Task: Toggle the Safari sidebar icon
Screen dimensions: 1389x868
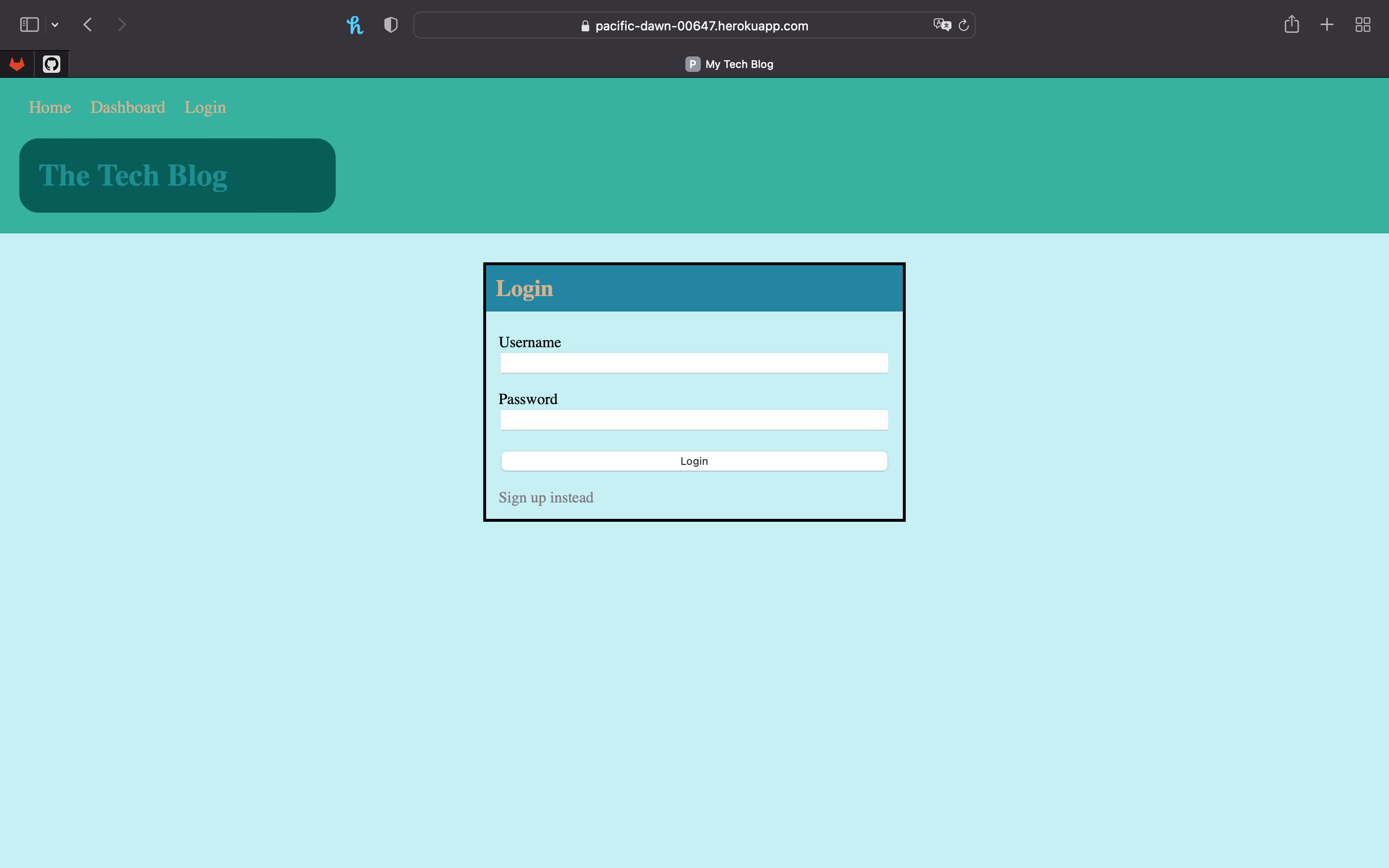Action: coord(29,25)
